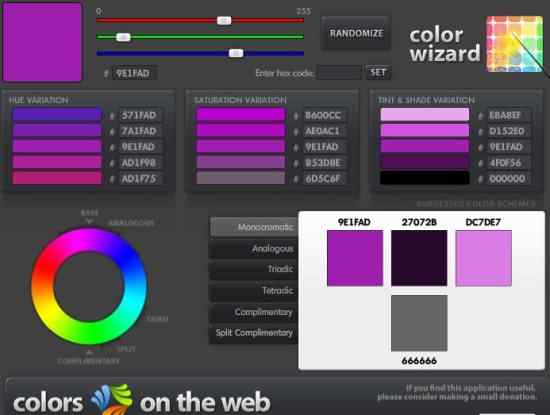The width and height of the screenshot is (550, 415).
Task: Click the 9E1FAD swatch in Tint & Shade Variation
Action: click(x=425, y=146)
